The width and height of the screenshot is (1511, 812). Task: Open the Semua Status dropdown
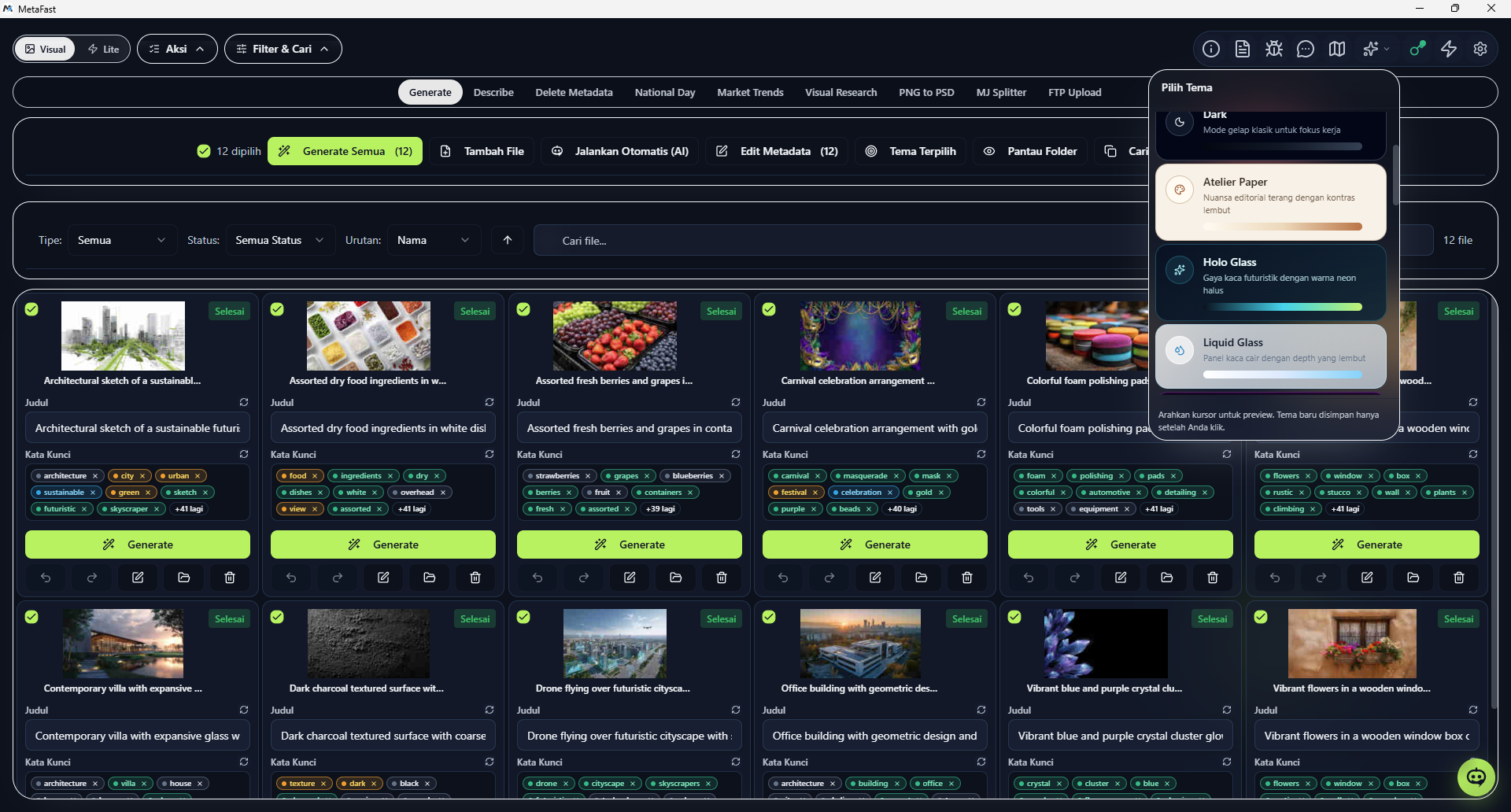pos(279,240)
